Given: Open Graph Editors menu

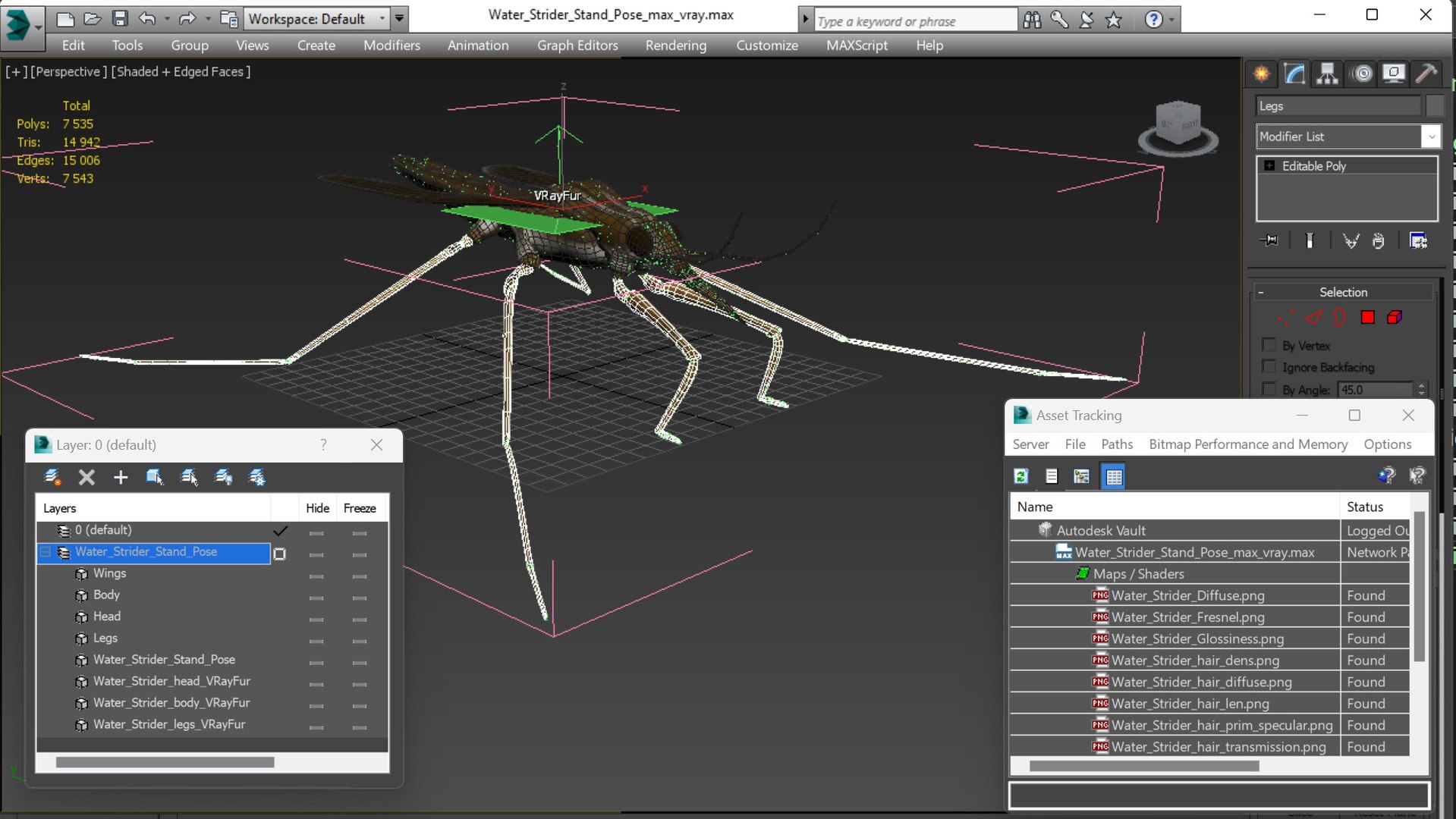Looking at the screenshot, I should pyautogui.click(x=577, y=45).
